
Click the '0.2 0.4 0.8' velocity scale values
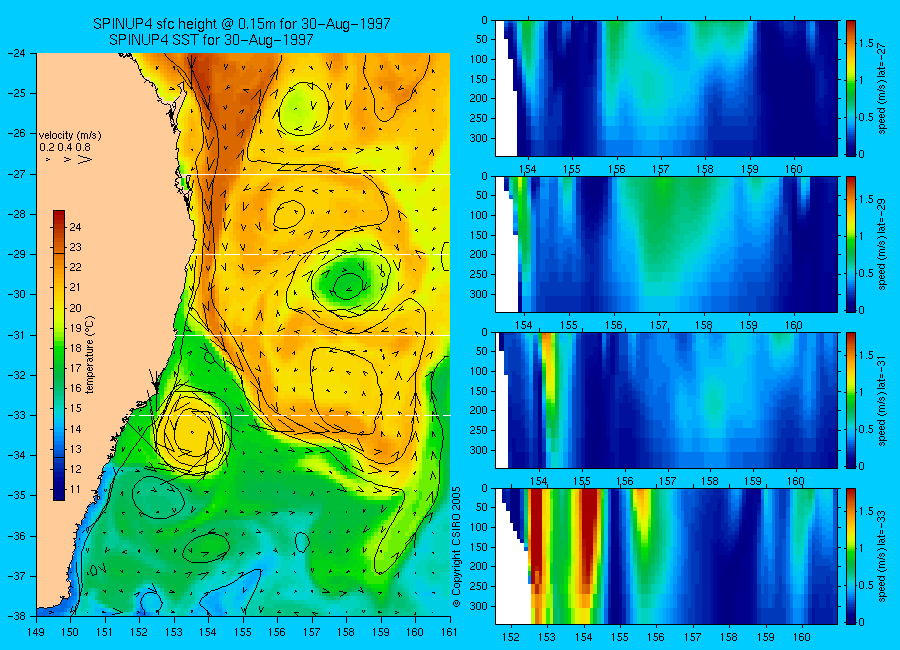click(65, 148)
